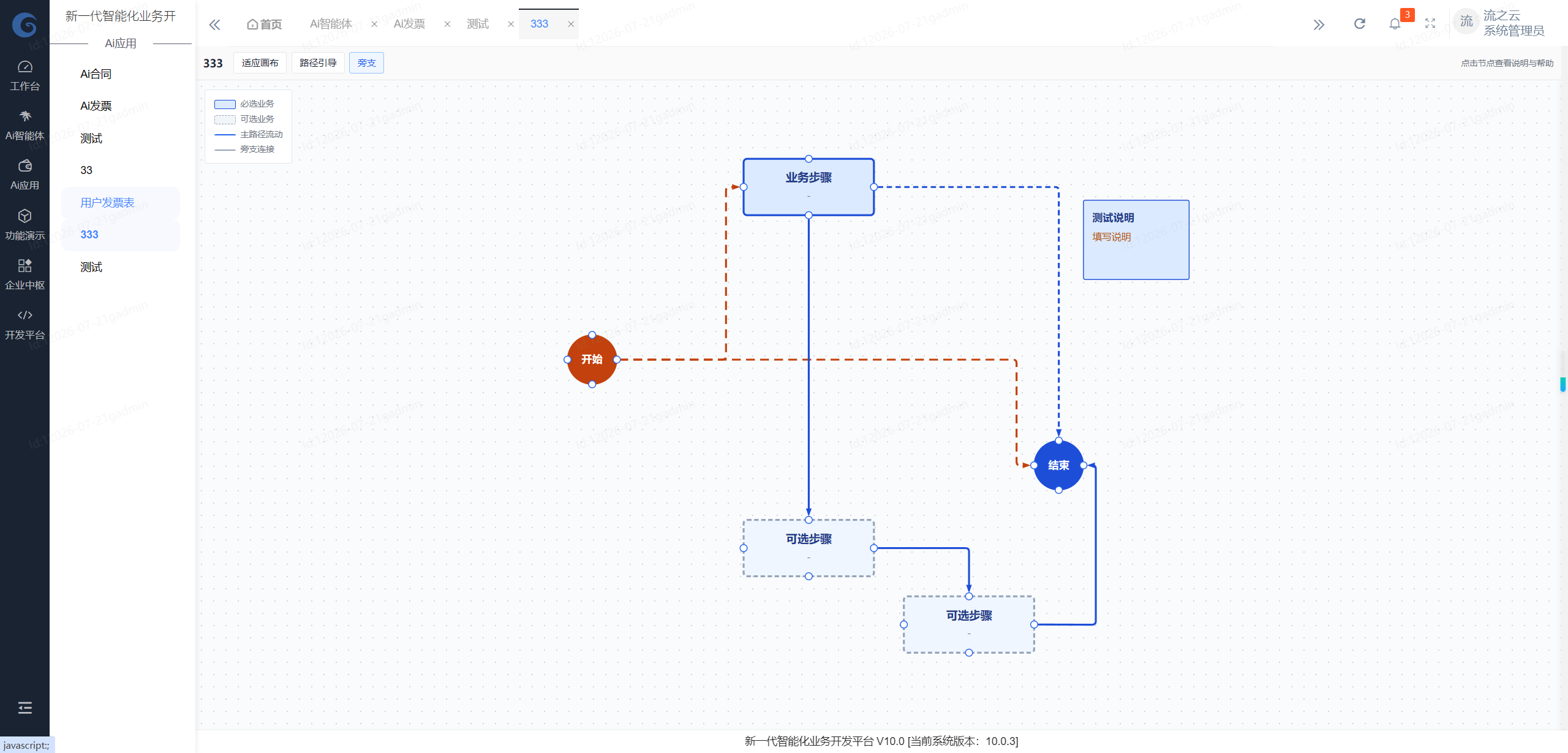This screenshot has height=753, width=1568.
Task: Close the 测试 tab
Action: pyautogui.click(x=511, y=24)
